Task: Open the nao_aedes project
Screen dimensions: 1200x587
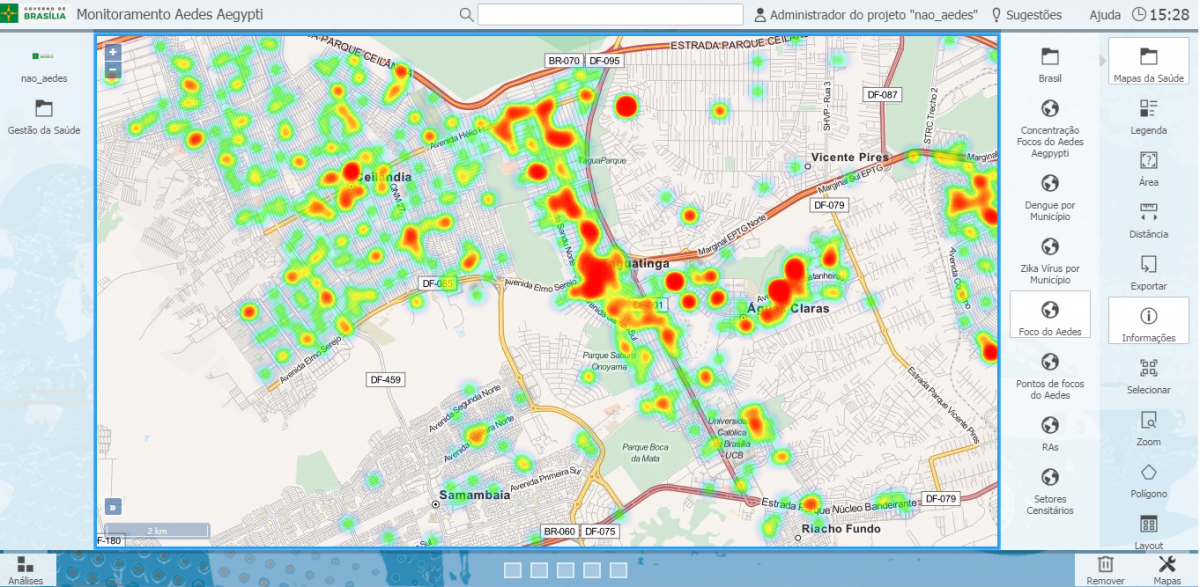Action: tap(43, 65)
